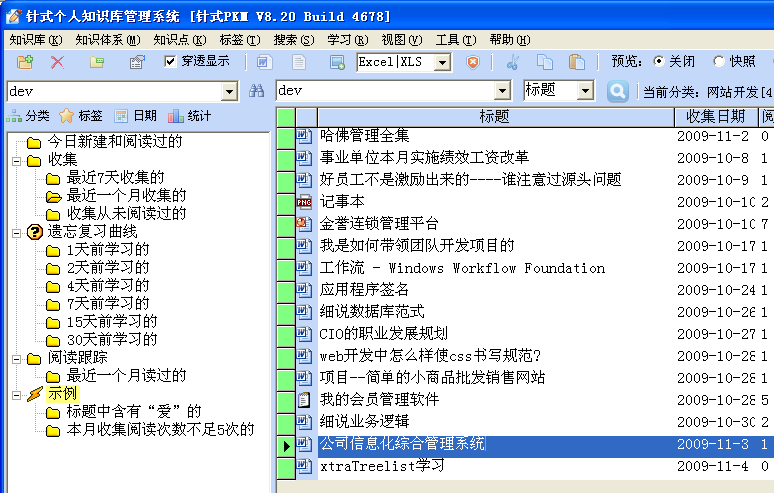Click the red shield stop icon
774x493 pixels.
(x=473, y=62)
